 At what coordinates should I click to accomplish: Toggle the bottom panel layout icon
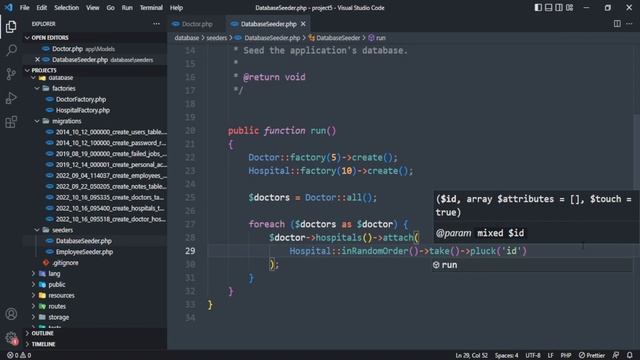click(x=549, y=7)
